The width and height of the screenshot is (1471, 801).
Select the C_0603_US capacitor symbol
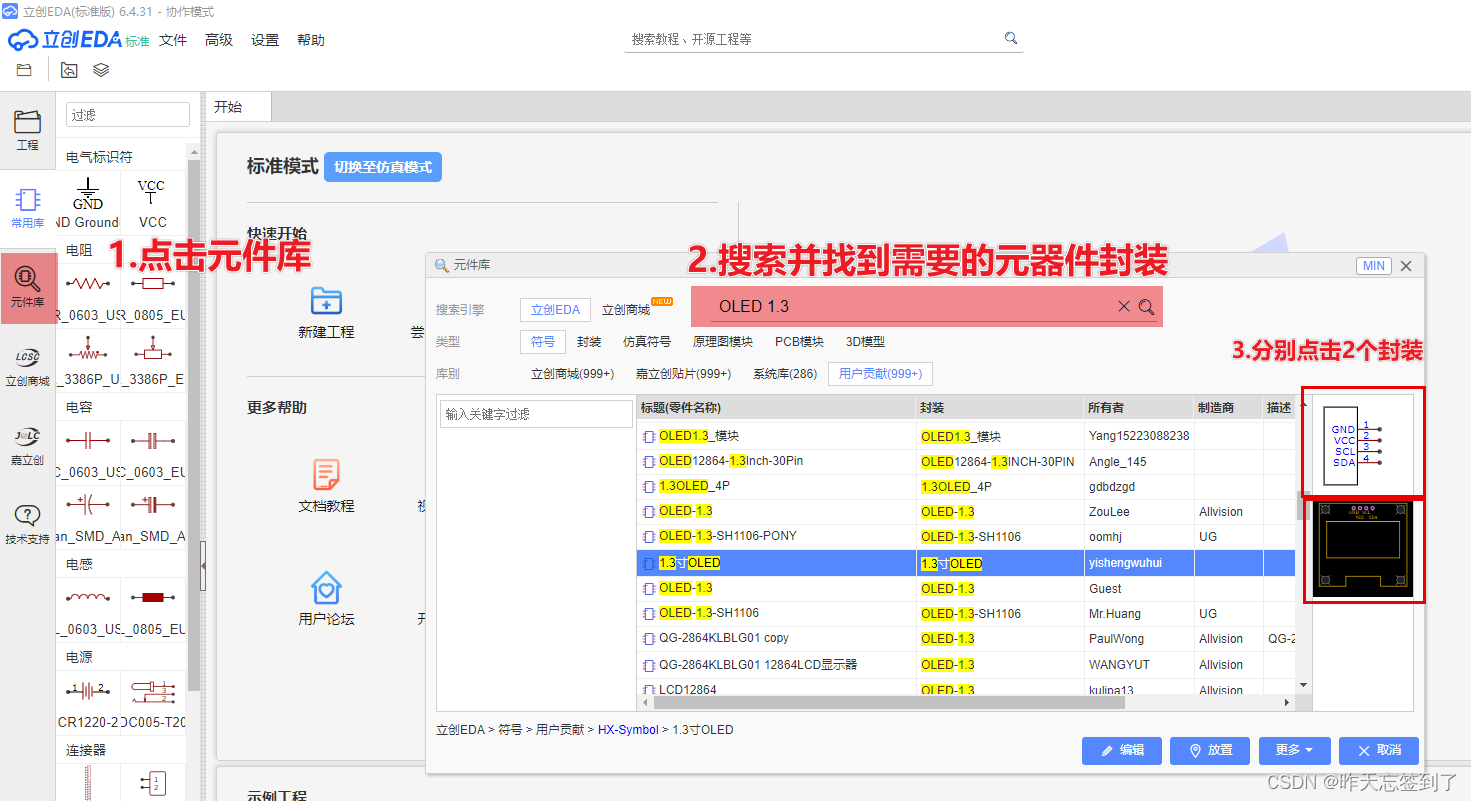(88, 452)
